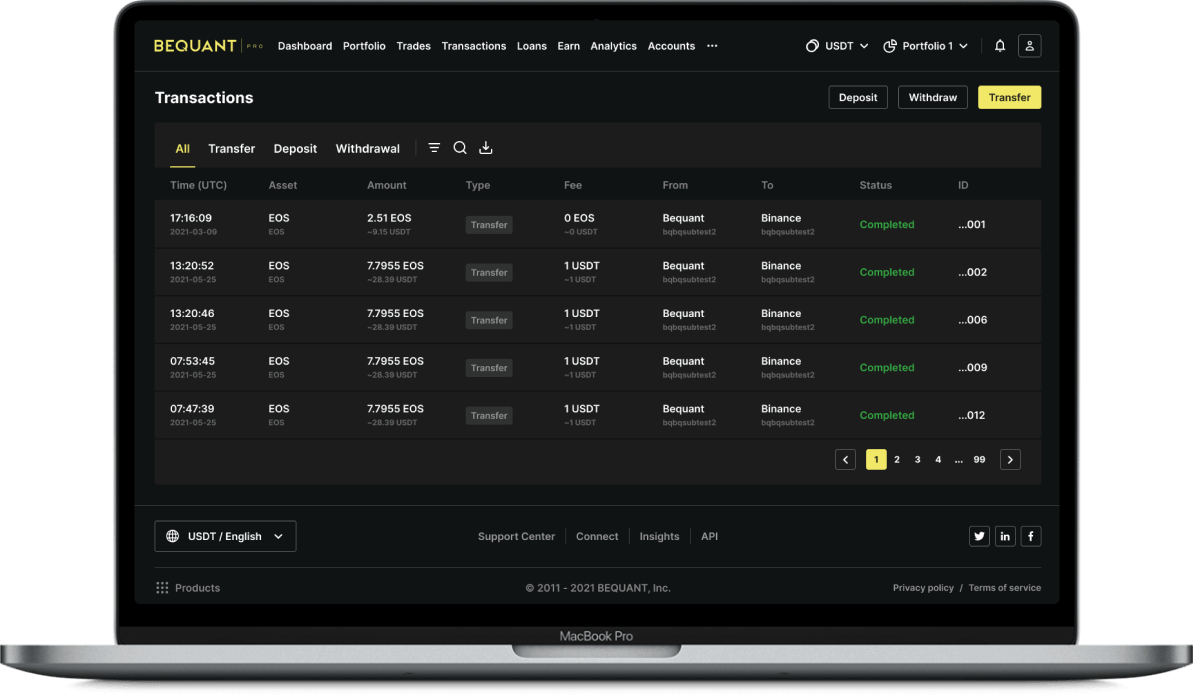Open notifications bell icon
The width and height of the screenshot is (1194, 696).
coord(1000,46)
